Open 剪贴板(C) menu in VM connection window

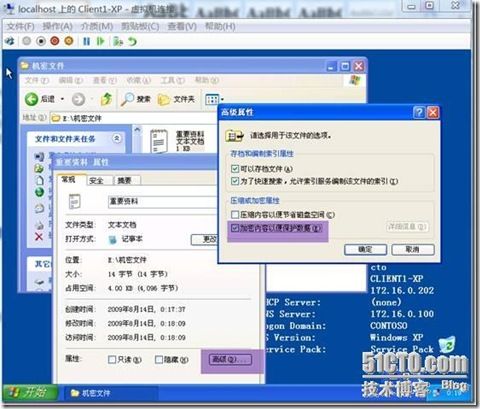[x=140, y=26]
